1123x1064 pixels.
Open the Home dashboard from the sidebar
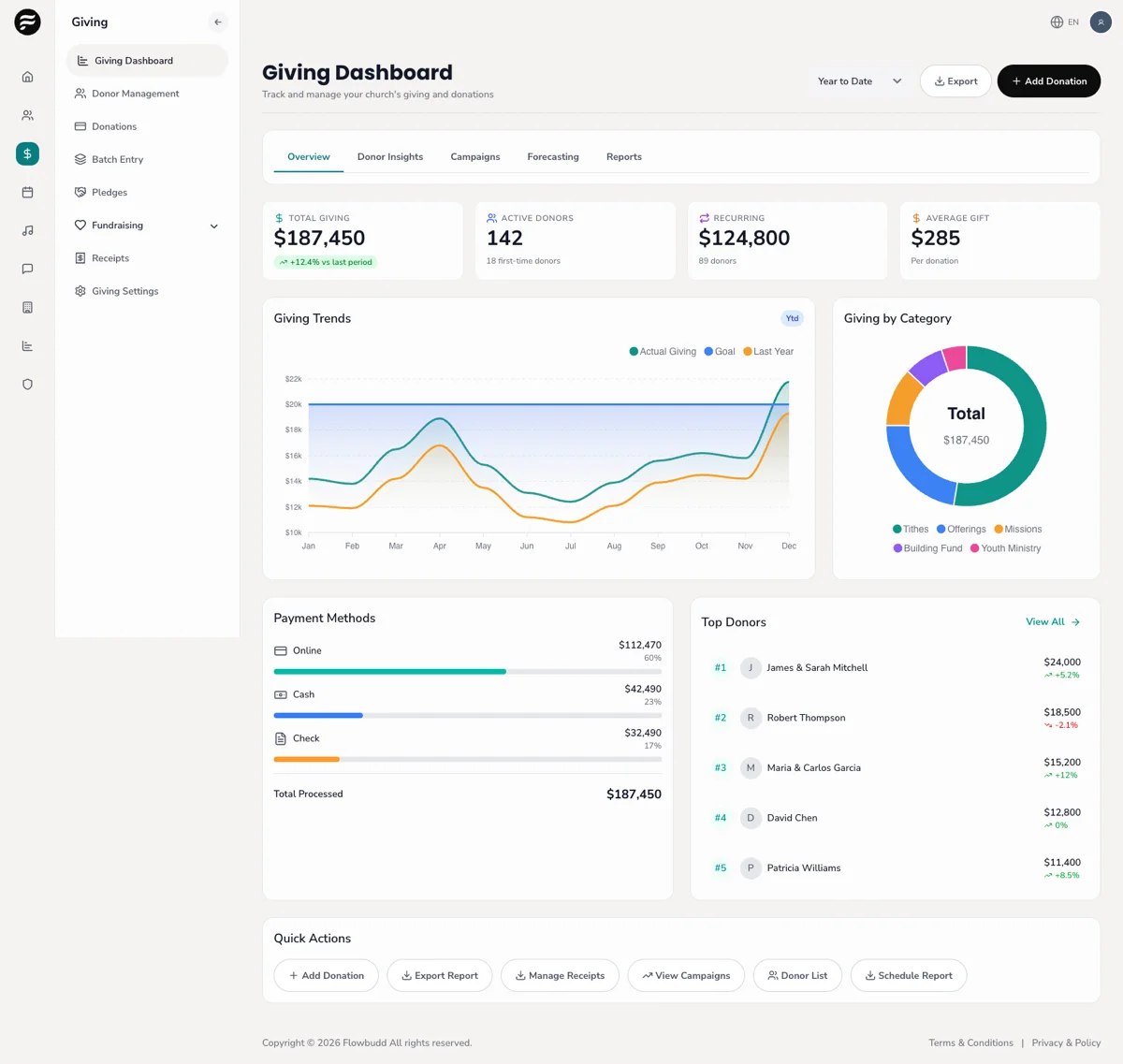pyautogui.click(x=27, y=77)
